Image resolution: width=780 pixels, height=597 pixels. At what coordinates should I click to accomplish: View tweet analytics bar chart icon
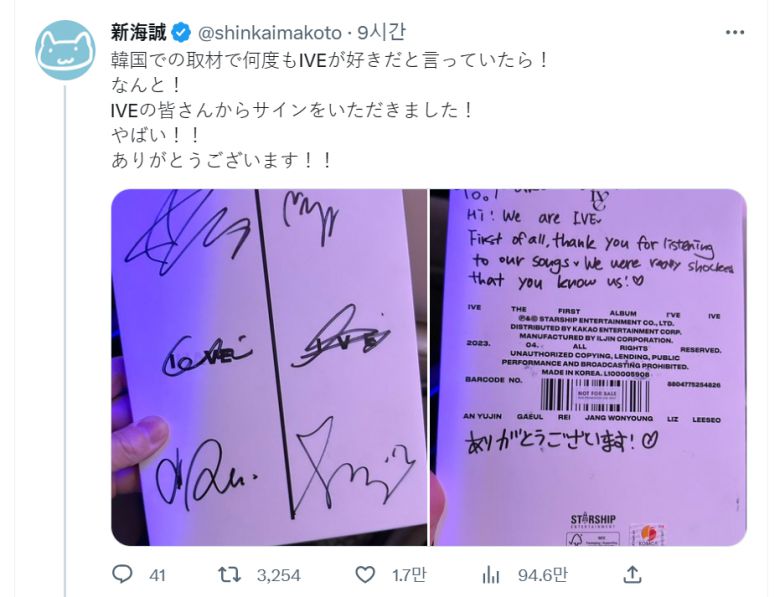click(x=491, y=575)
